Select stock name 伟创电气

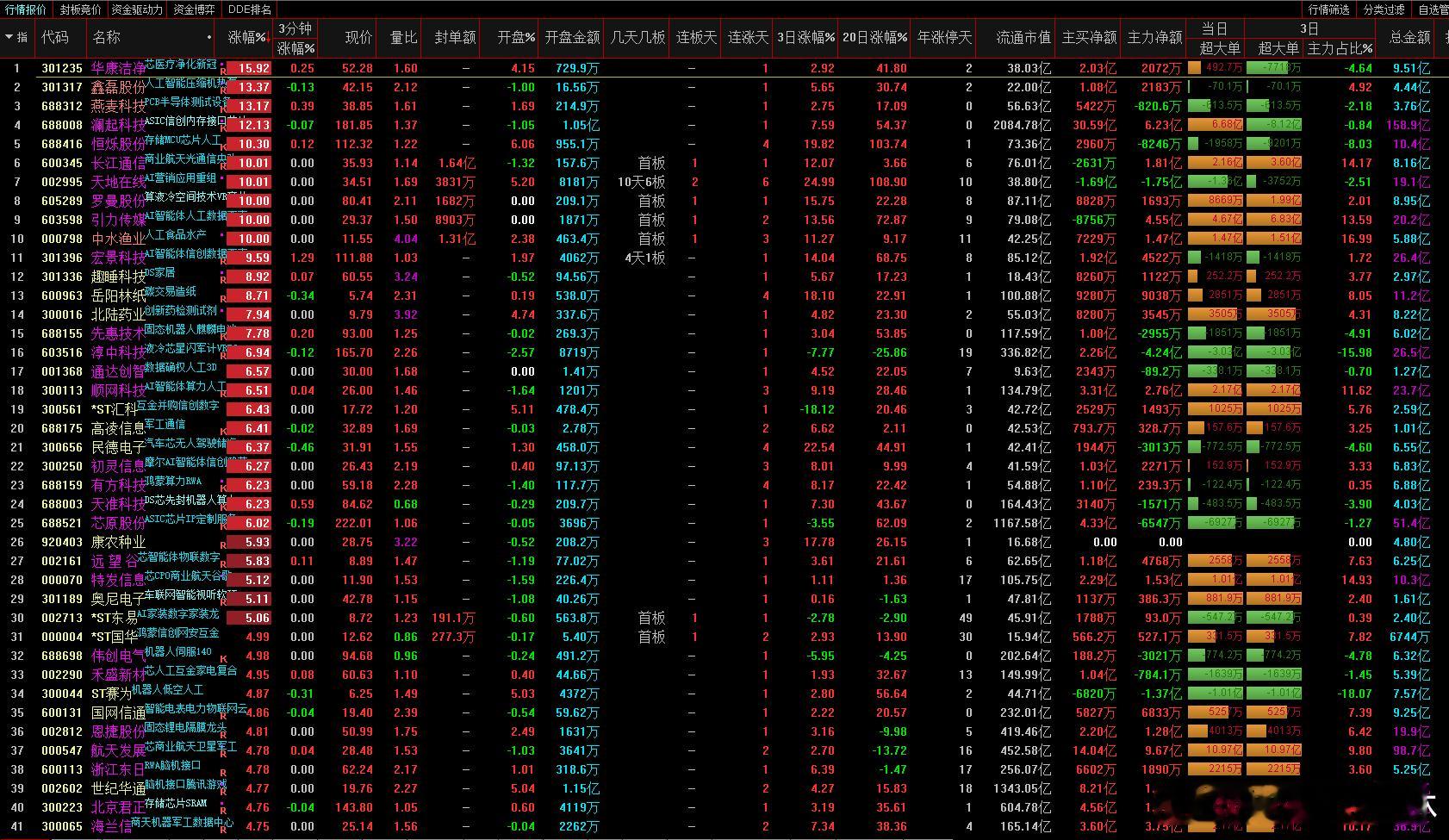pos(119,656)
